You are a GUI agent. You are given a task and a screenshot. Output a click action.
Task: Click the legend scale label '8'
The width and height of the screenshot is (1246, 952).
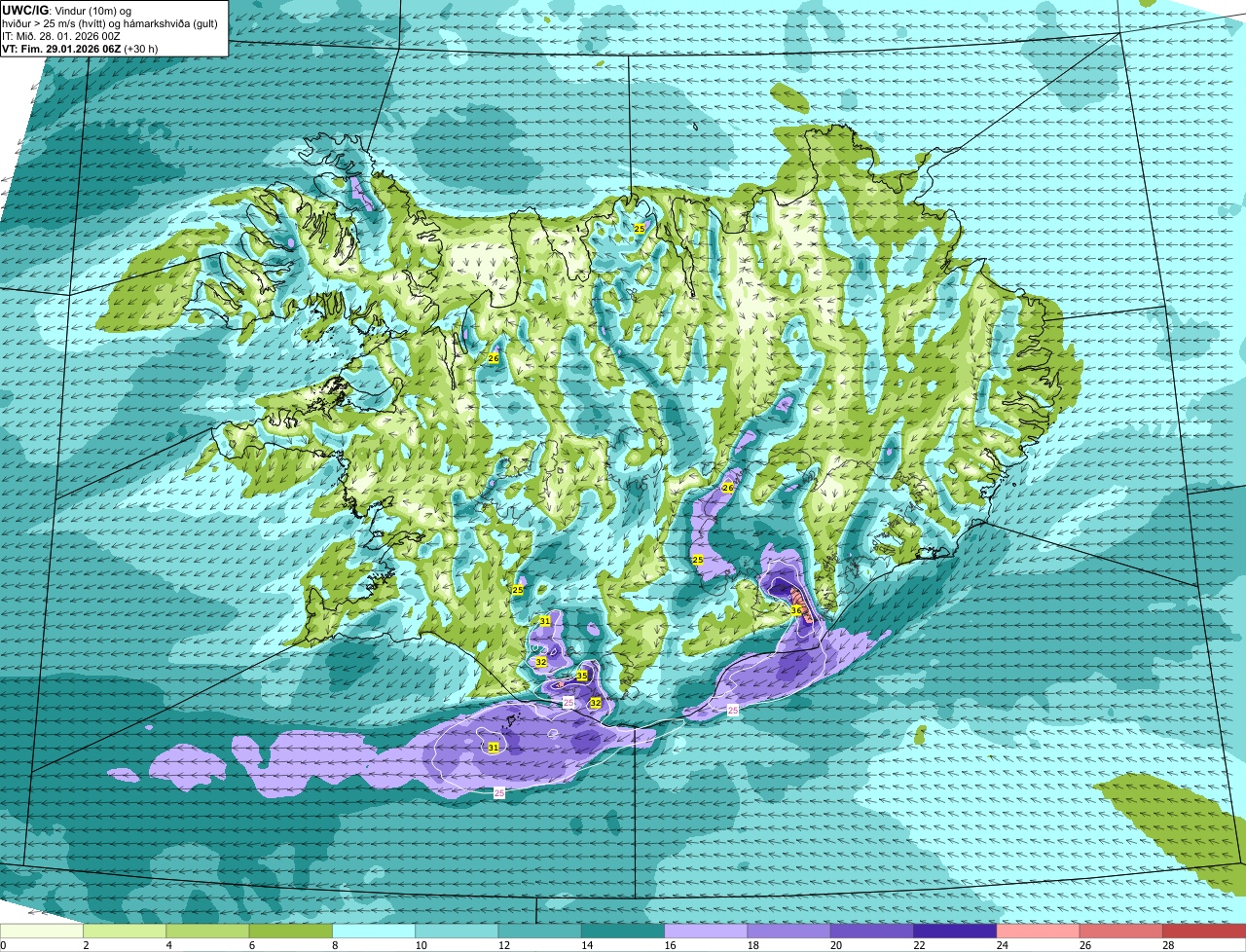coord(335,945)
